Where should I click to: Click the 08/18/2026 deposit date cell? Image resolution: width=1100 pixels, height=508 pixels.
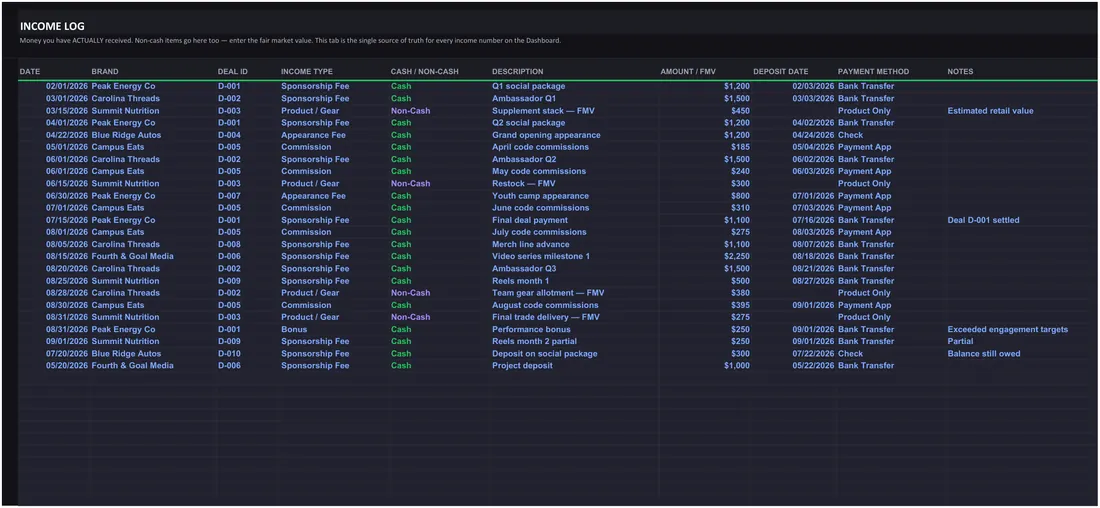pos(814,257)
